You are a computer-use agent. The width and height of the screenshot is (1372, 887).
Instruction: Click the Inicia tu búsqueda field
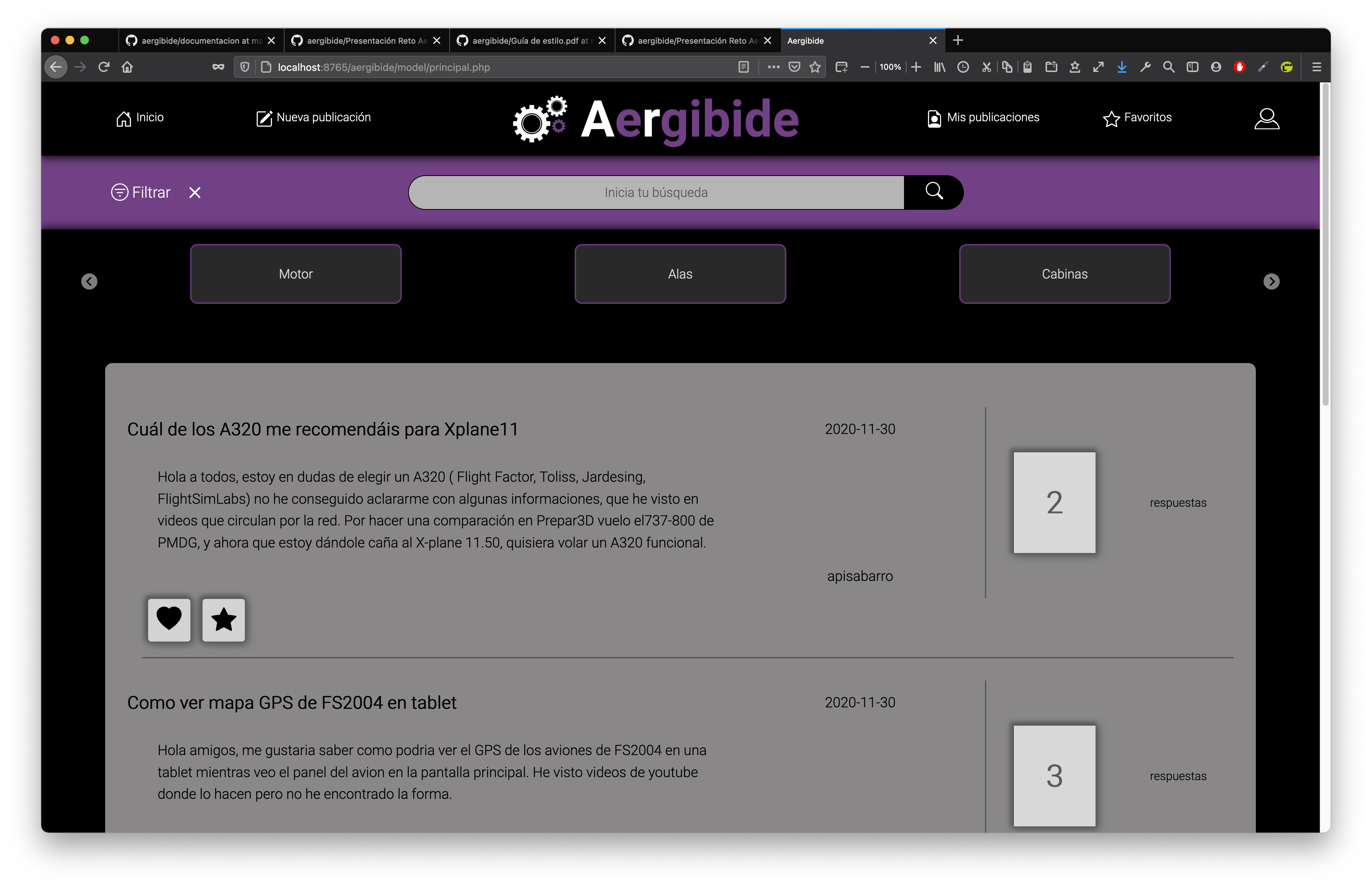[656, 193]
